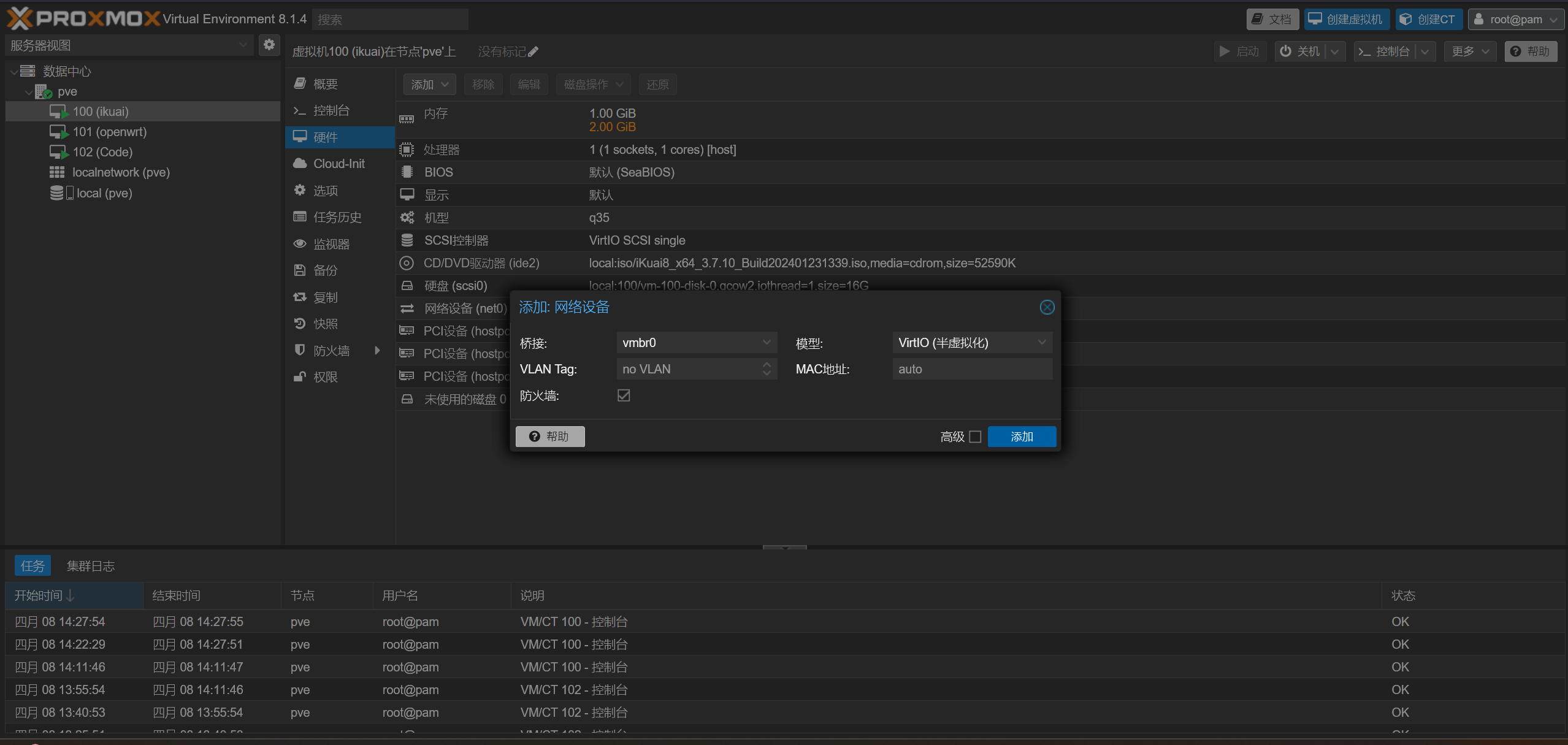Enable the 高级 (Advanced) checkbox
Image resolution: width=1568 pixels, height=745 pixels.
(x=975, y=437)
